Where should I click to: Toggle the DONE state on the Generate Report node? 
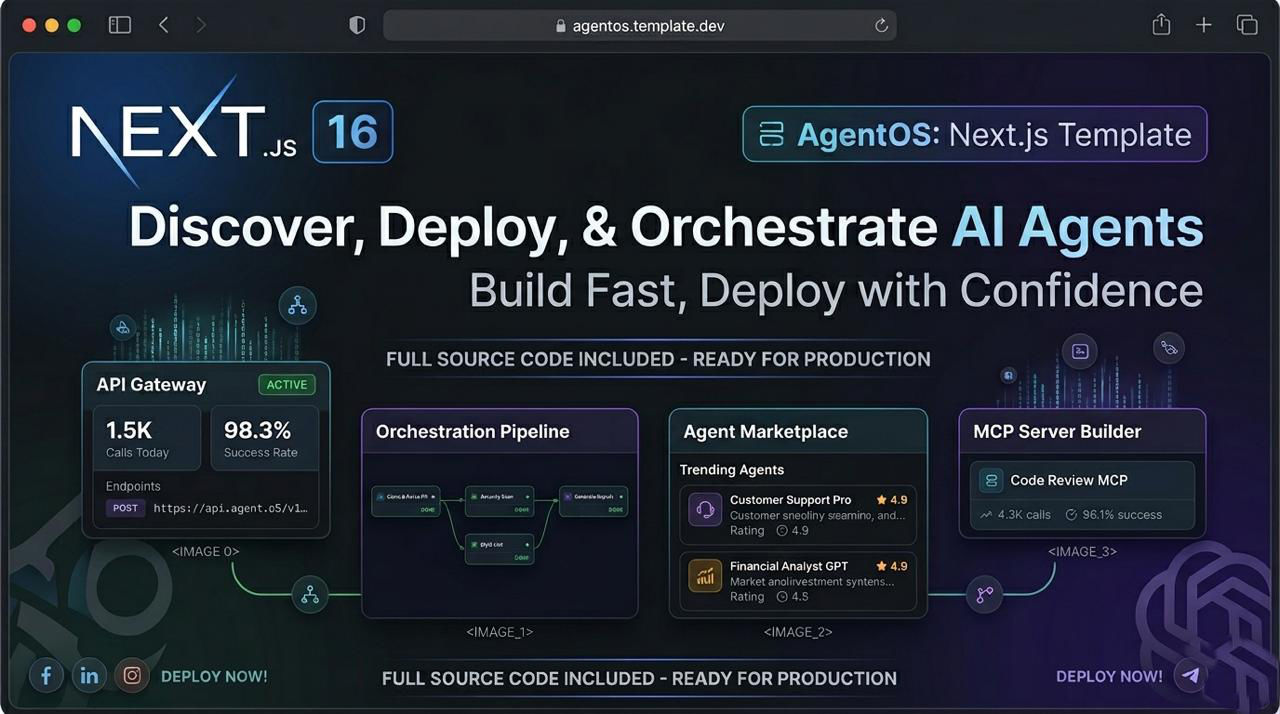(618, 508)
